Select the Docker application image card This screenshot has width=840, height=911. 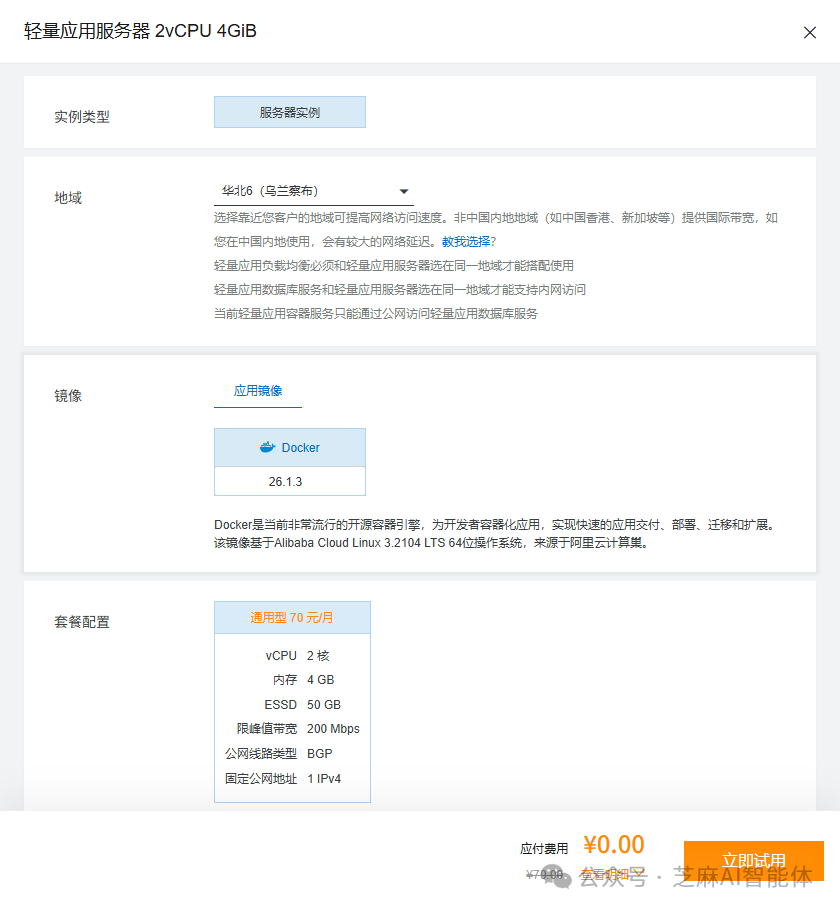(290, 447)
